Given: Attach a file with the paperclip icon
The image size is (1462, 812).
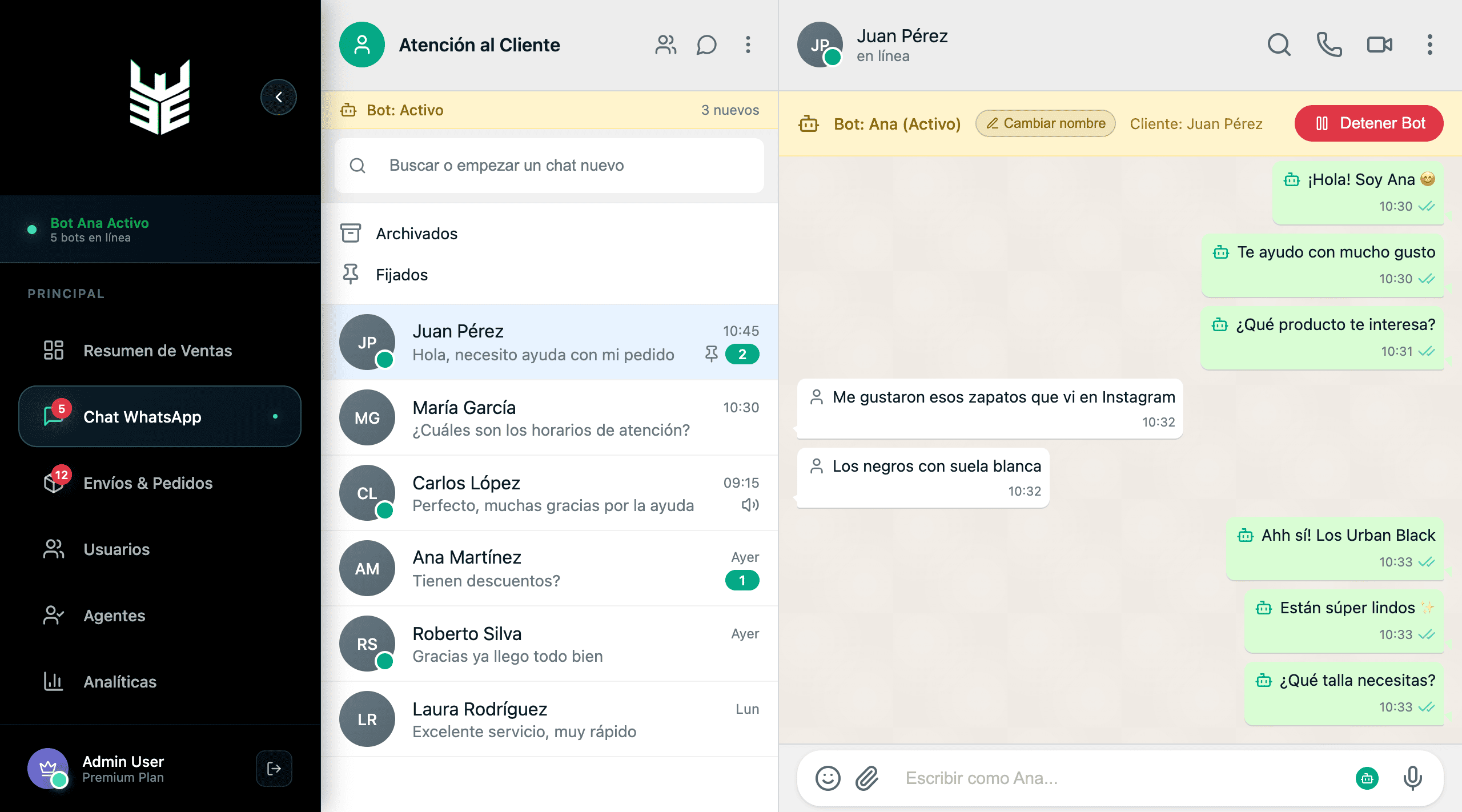Looking at the screenshot, I should pos(866,778).
